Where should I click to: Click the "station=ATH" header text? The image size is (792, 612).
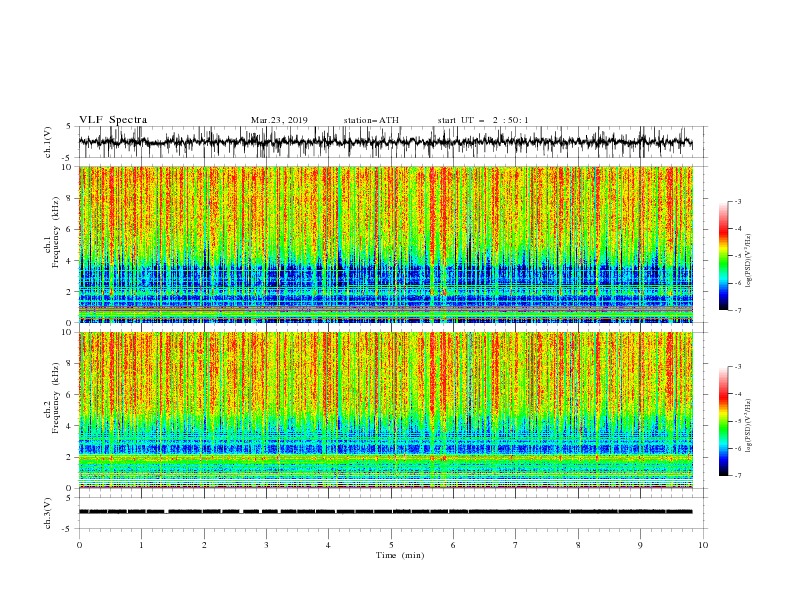[x=371, y=120]
